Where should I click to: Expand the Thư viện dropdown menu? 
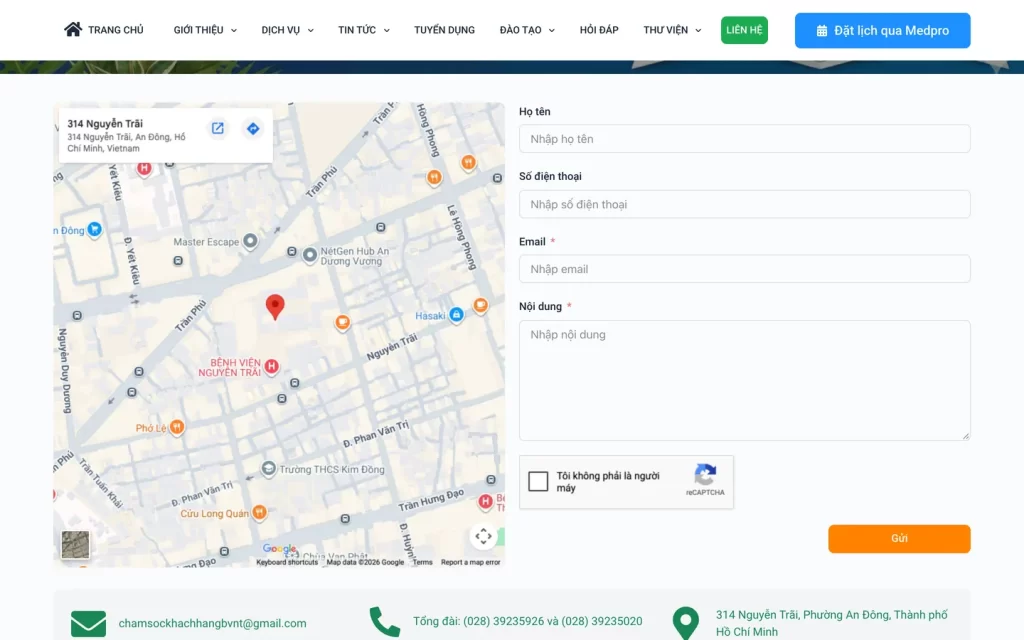coord(672,30)
